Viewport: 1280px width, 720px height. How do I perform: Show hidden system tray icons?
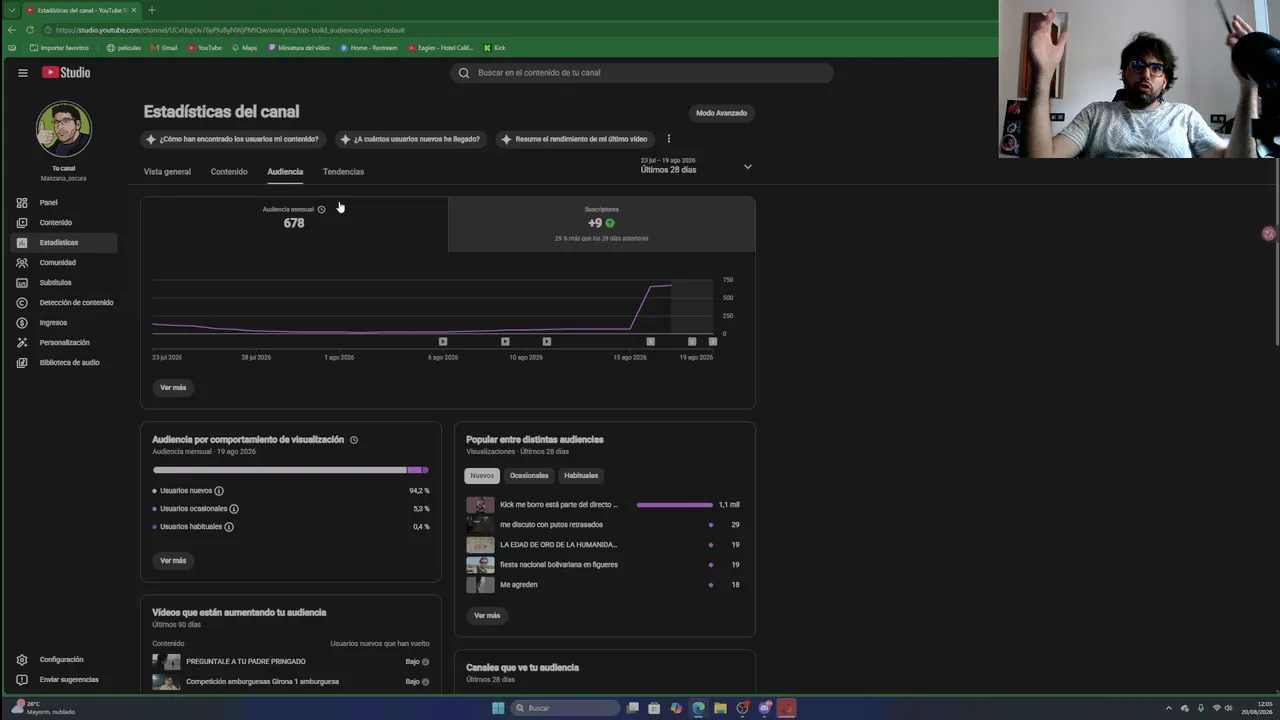point(1169,708)
